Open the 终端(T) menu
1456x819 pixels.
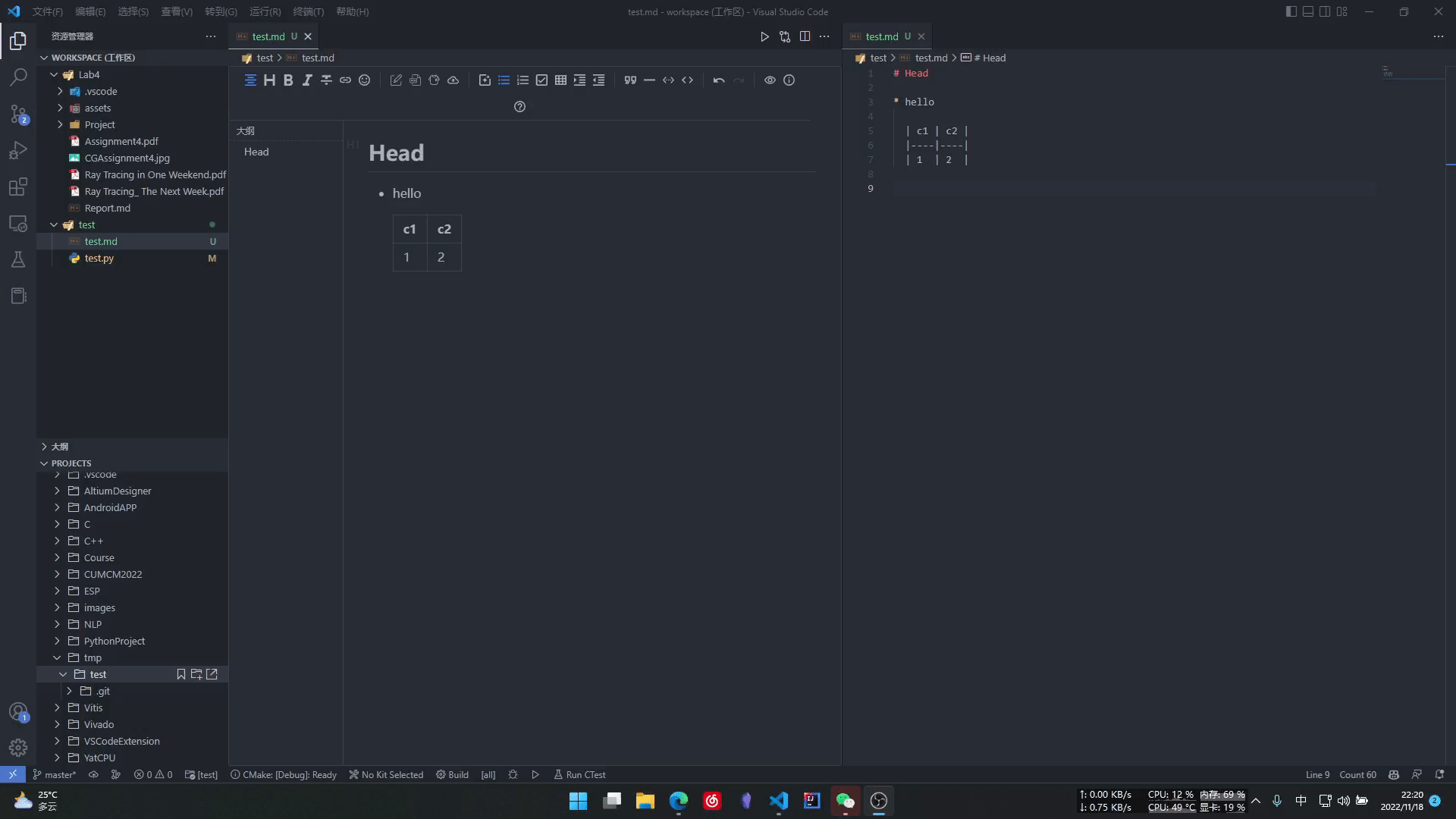coord(309,11)
